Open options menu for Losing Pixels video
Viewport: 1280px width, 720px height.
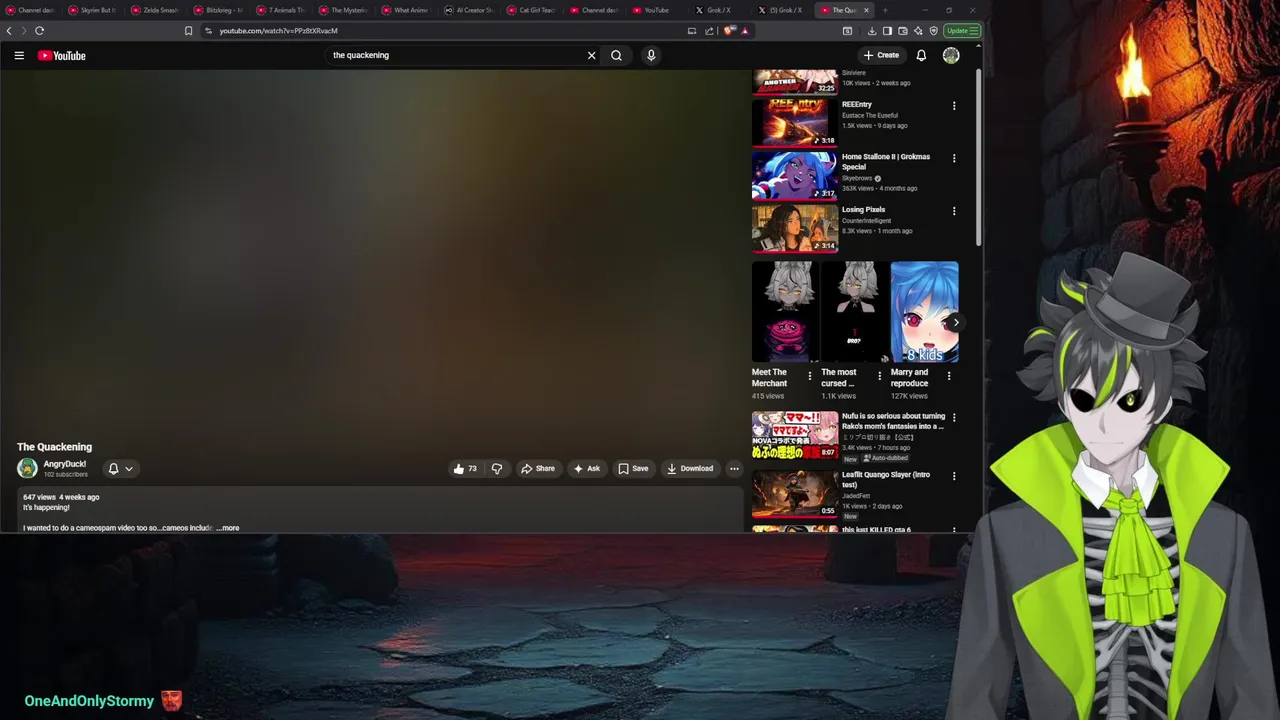pos(954,211)
